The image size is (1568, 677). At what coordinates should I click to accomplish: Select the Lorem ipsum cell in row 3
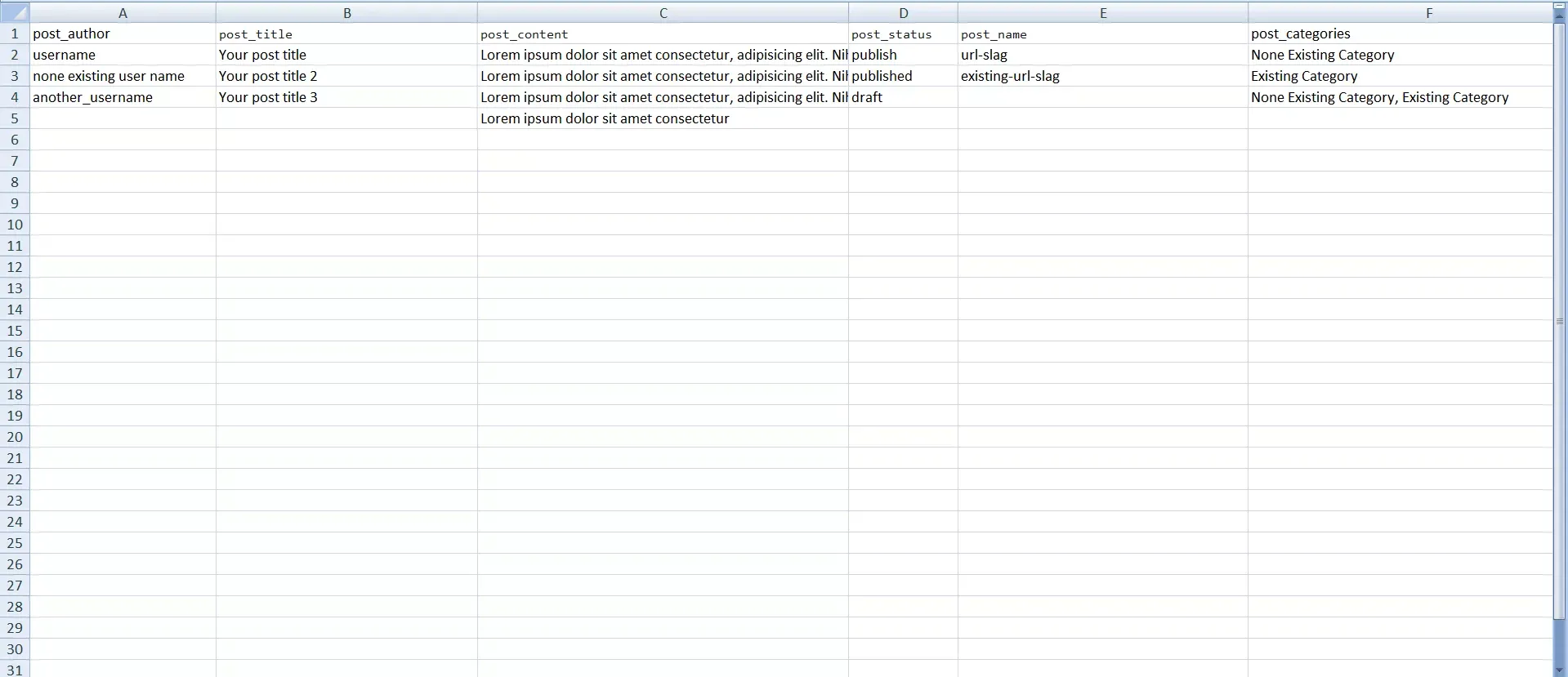[x=663, y=76]
